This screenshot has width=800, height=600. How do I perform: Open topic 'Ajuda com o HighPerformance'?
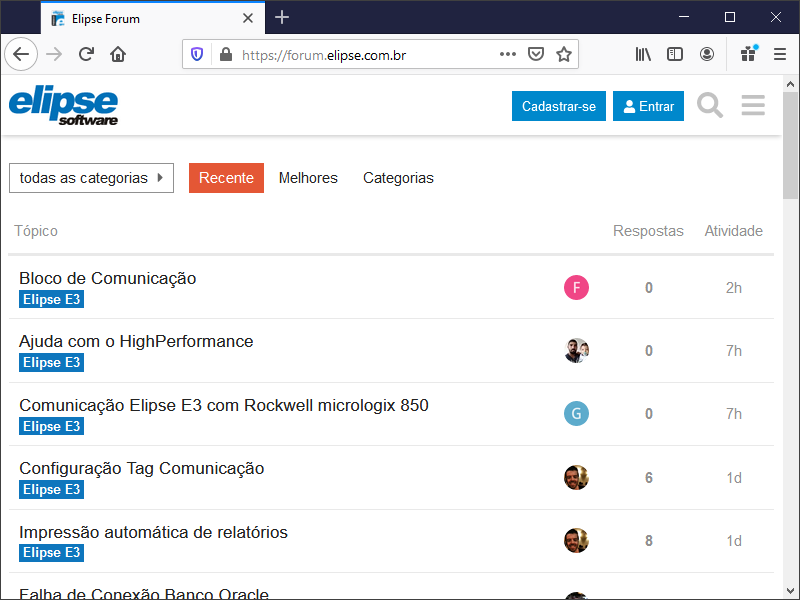pos(136,341)
